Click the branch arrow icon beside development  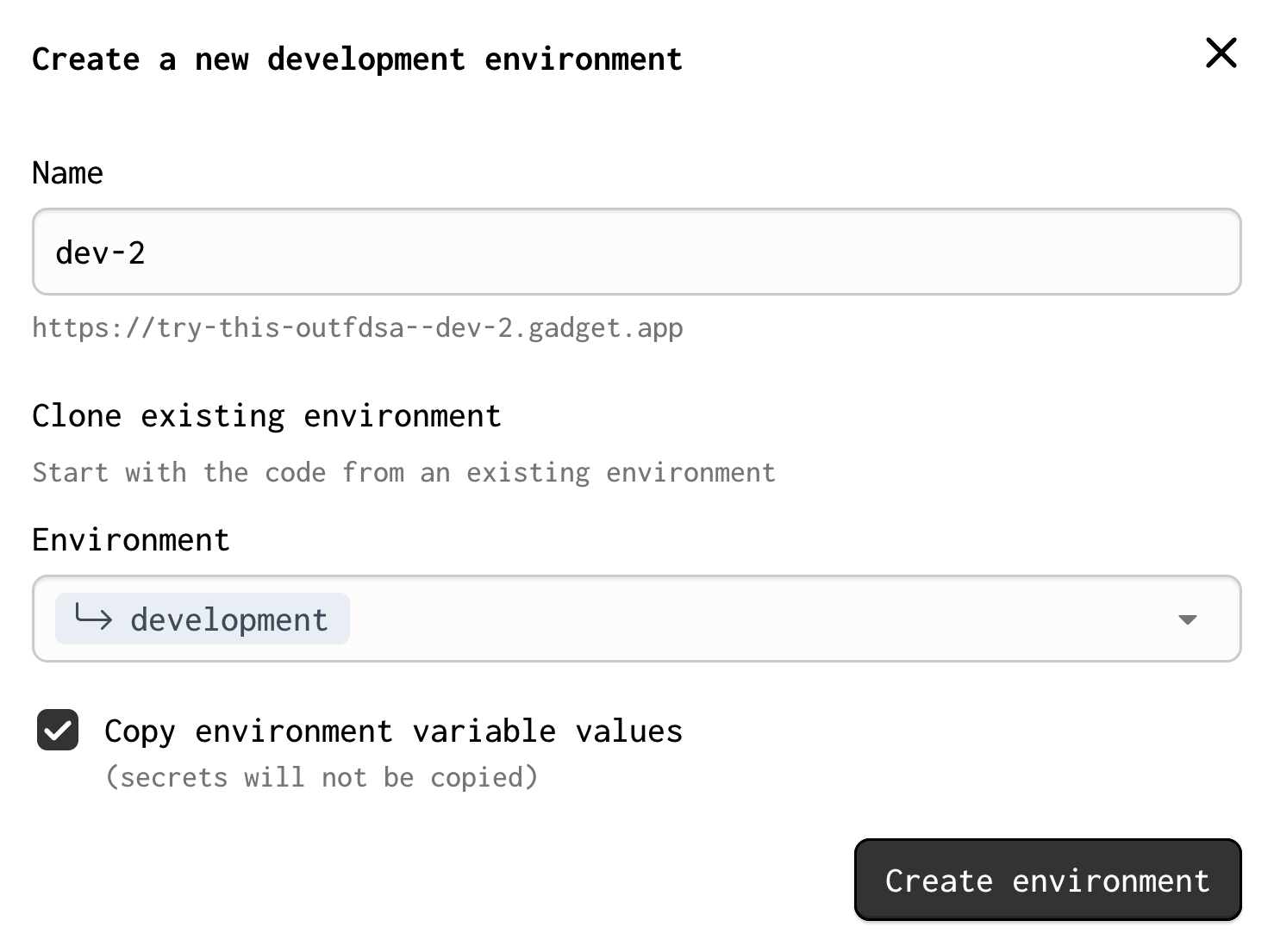pos(93,618)
